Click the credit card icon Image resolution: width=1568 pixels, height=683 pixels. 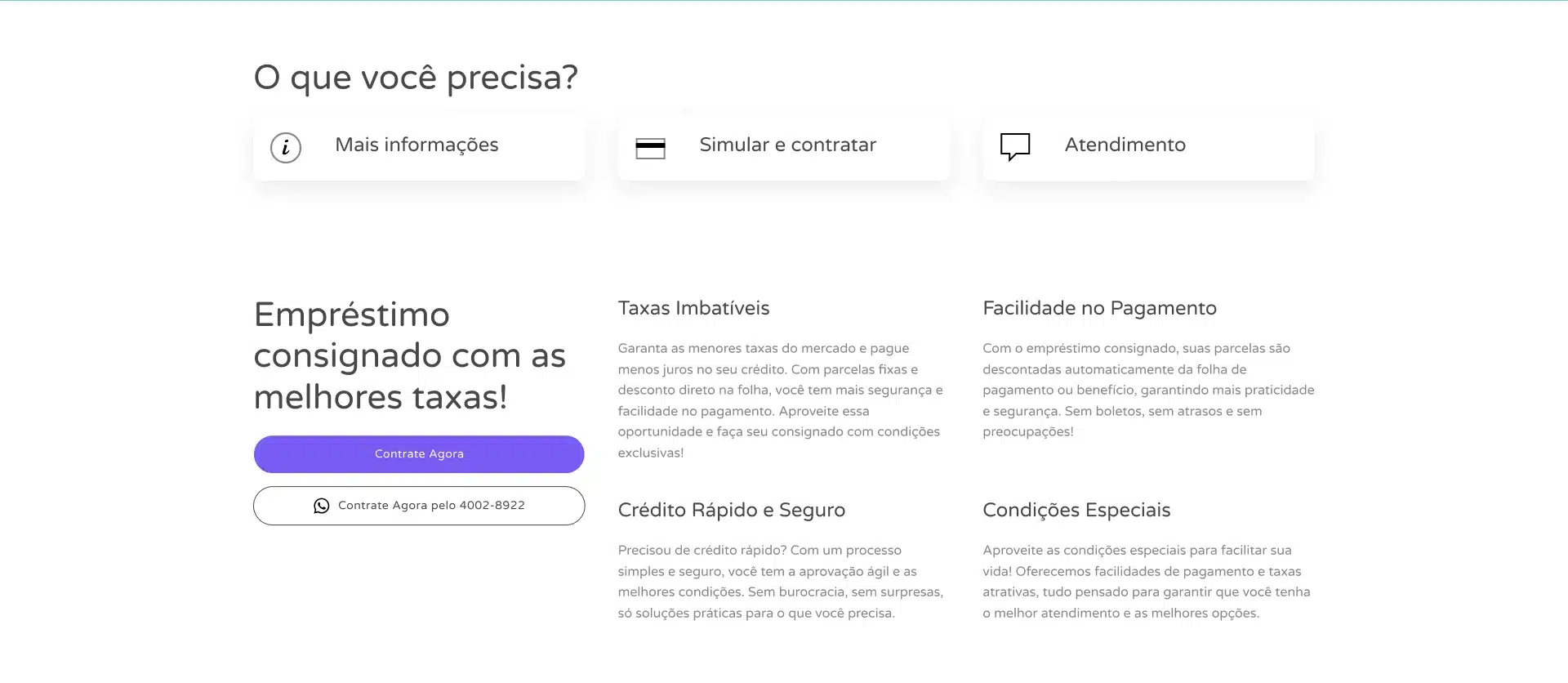pyautogui.click(x=650, y=148)
